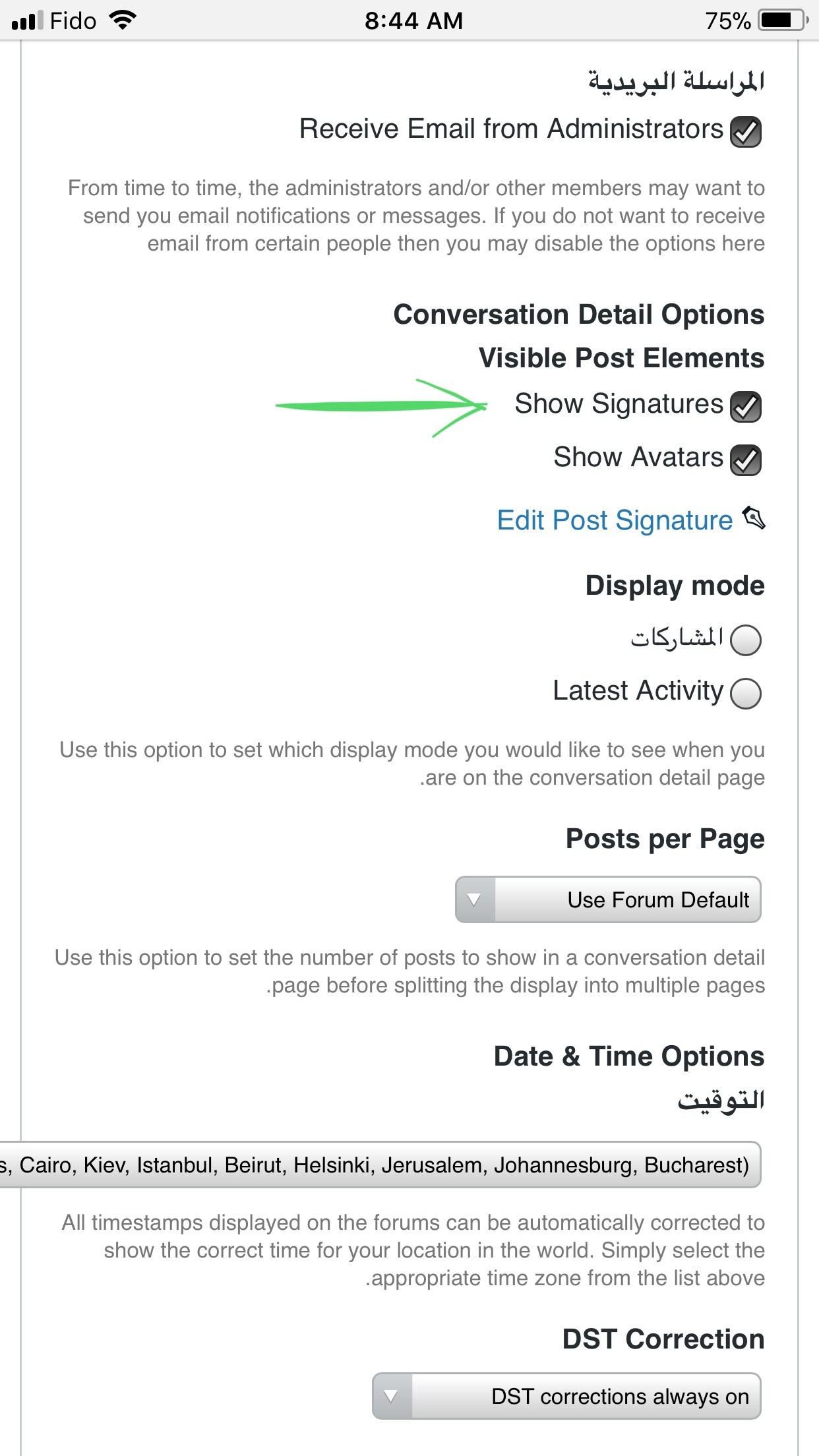
Task: Select the Latest Activity radio button
Action: pyautogui.click(x=746, y=693)
